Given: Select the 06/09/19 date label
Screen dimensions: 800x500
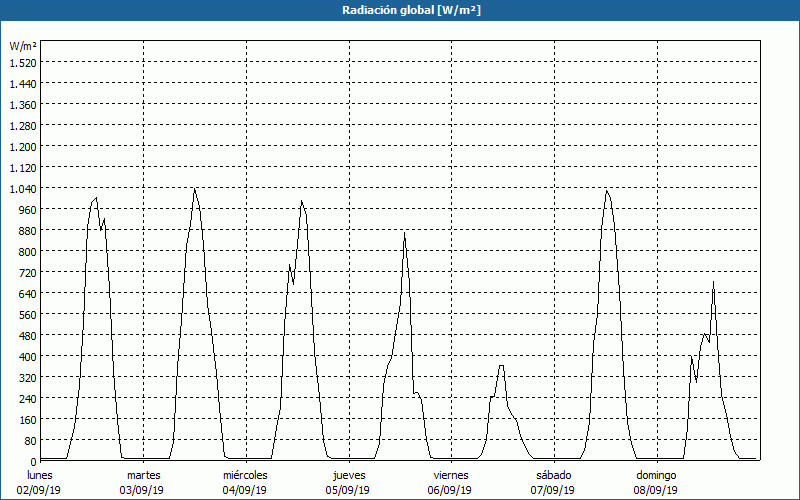Looking at the screenshot, I should coord(450,490).
